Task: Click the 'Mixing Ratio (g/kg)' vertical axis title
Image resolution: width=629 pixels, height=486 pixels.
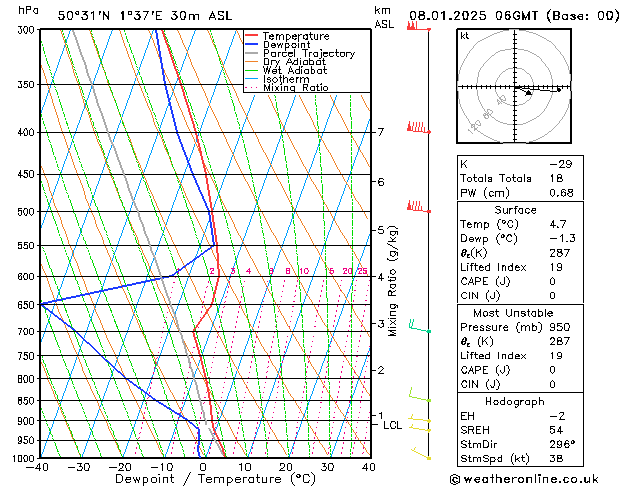Action: coord(392,281)
